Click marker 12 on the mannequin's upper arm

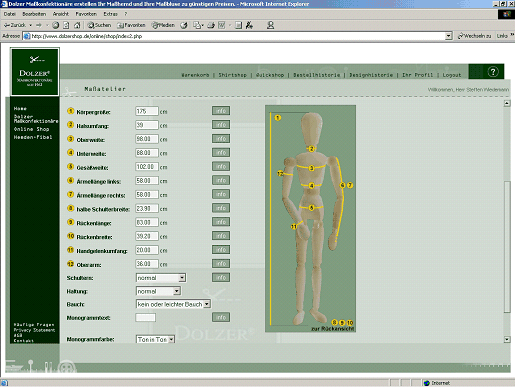tap(280, 173)
